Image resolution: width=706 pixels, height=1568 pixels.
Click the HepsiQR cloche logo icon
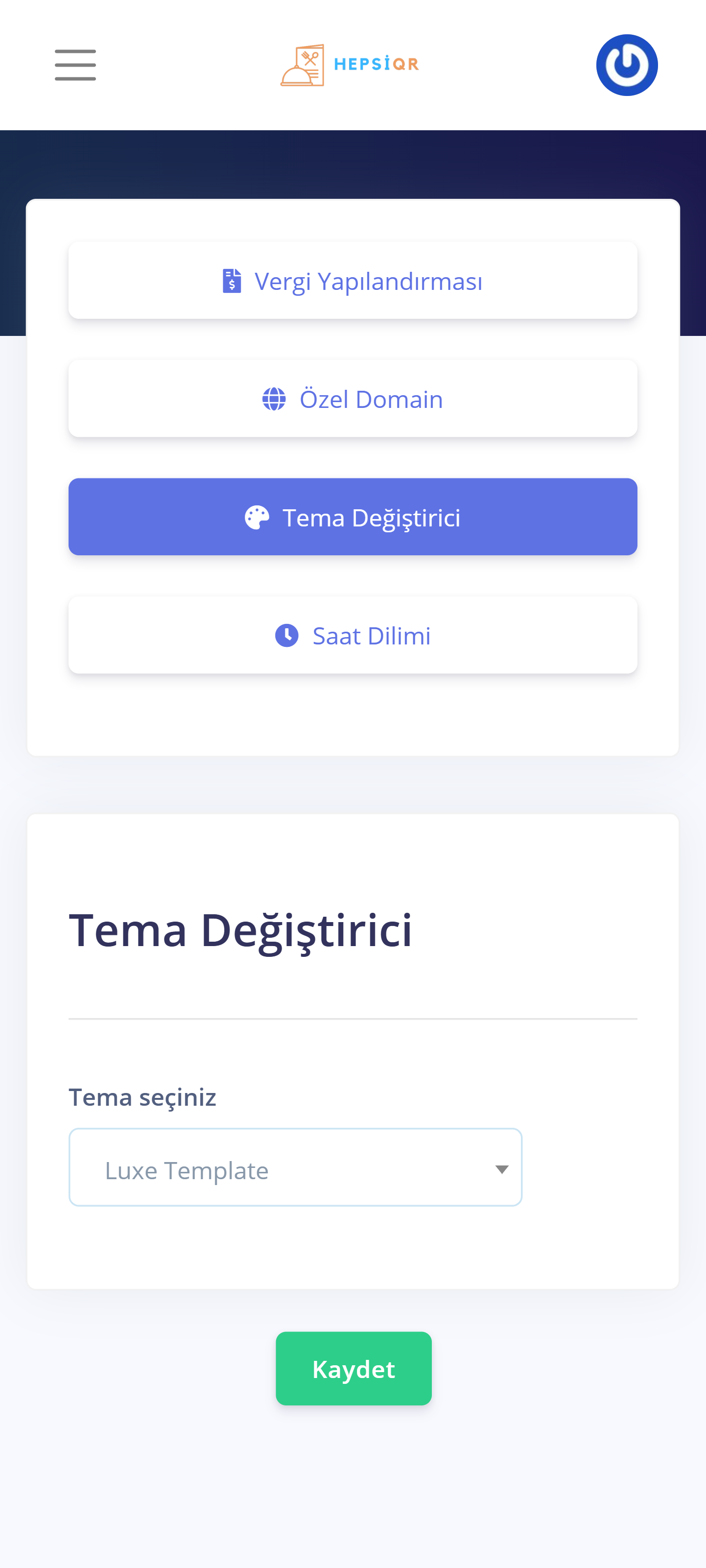pos(302,65)
